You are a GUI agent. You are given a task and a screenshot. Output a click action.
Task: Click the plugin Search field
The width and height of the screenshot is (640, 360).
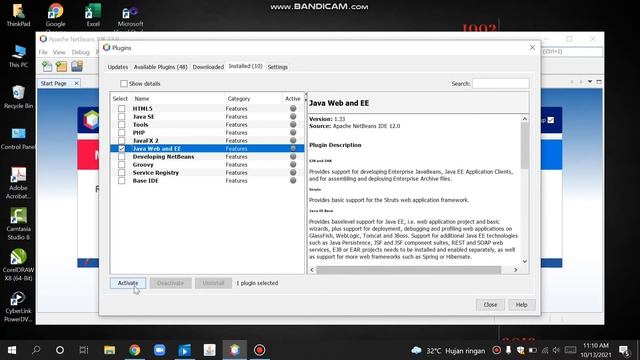(x=500, y=83)
